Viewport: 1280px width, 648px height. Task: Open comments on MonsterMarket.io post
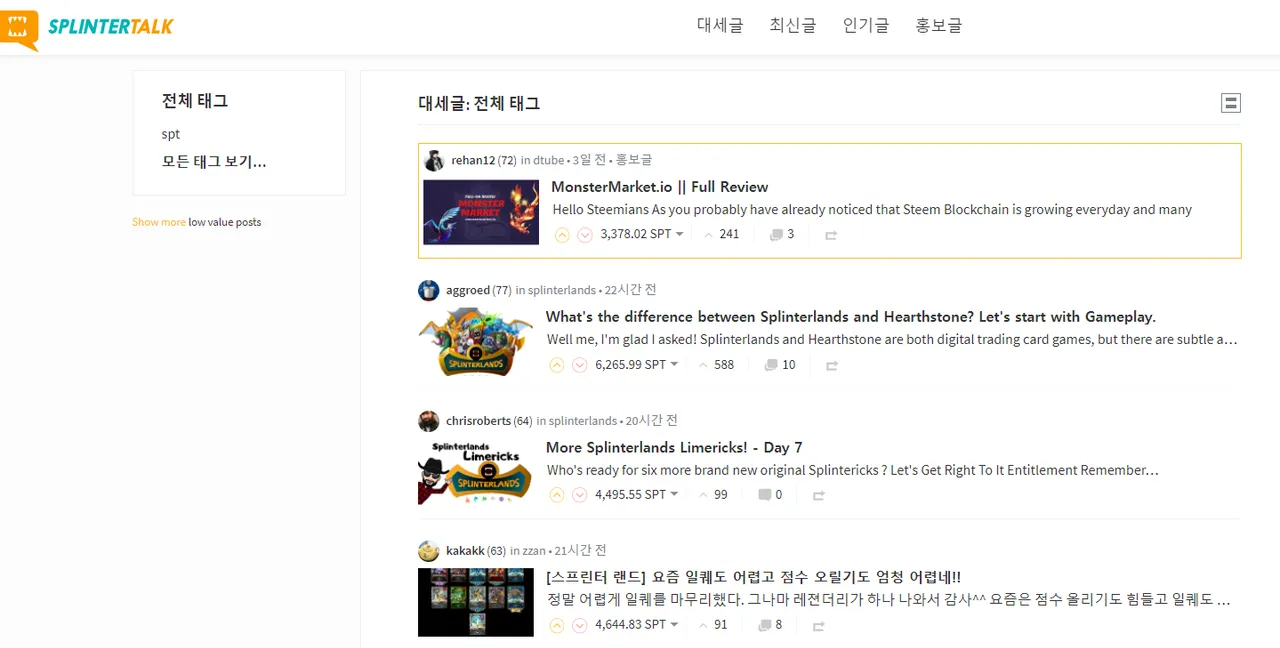[781, 234]
